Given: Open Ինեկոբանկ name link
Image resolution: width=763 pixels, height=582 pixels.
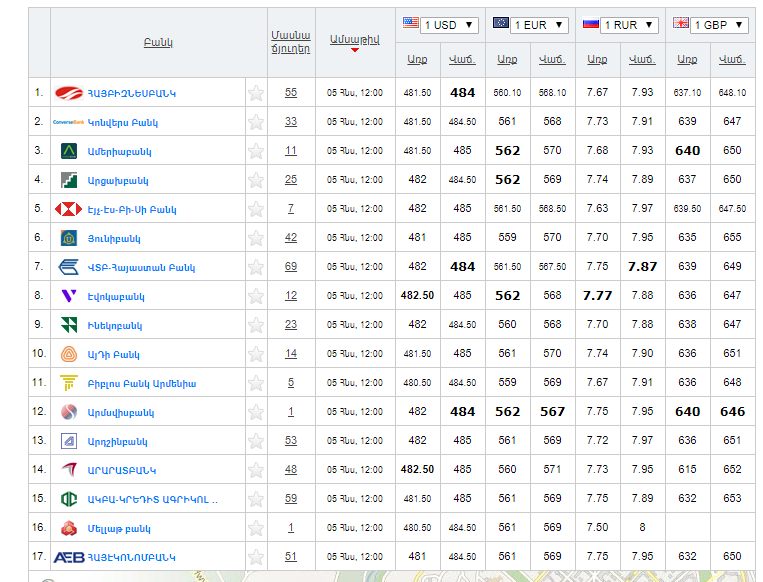Looking at the screenshot, I should (115, 326).
